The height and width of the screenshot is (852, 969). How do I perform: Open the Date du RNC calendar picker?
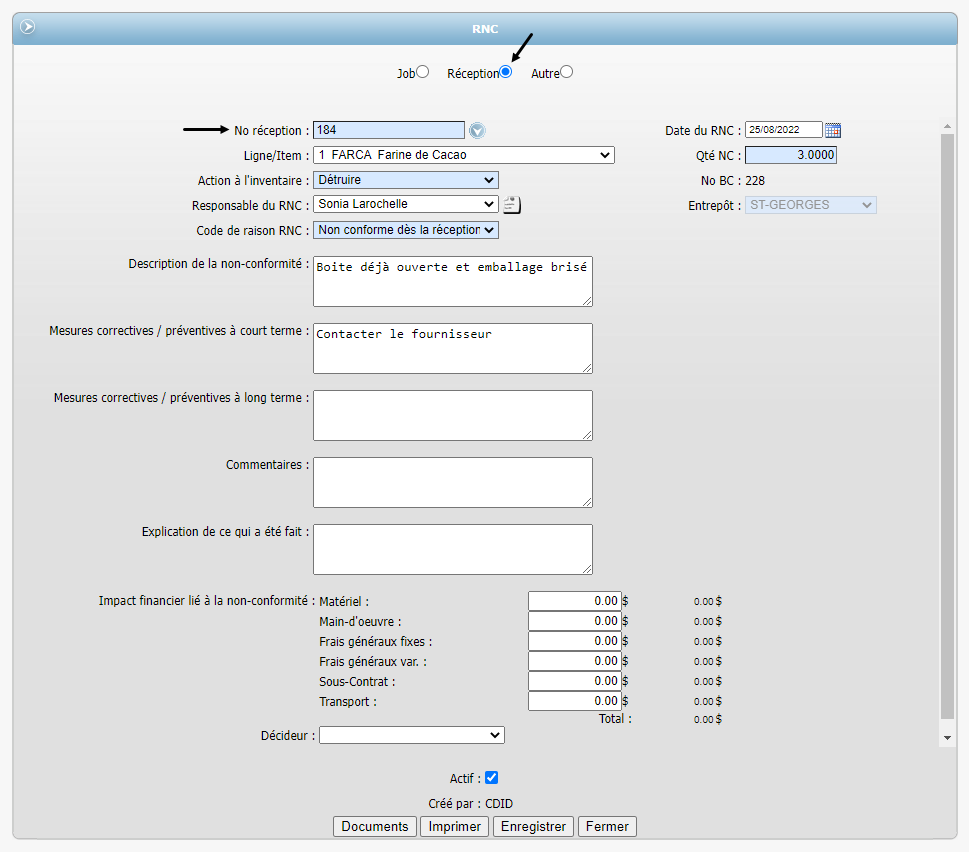coord(833,130)
